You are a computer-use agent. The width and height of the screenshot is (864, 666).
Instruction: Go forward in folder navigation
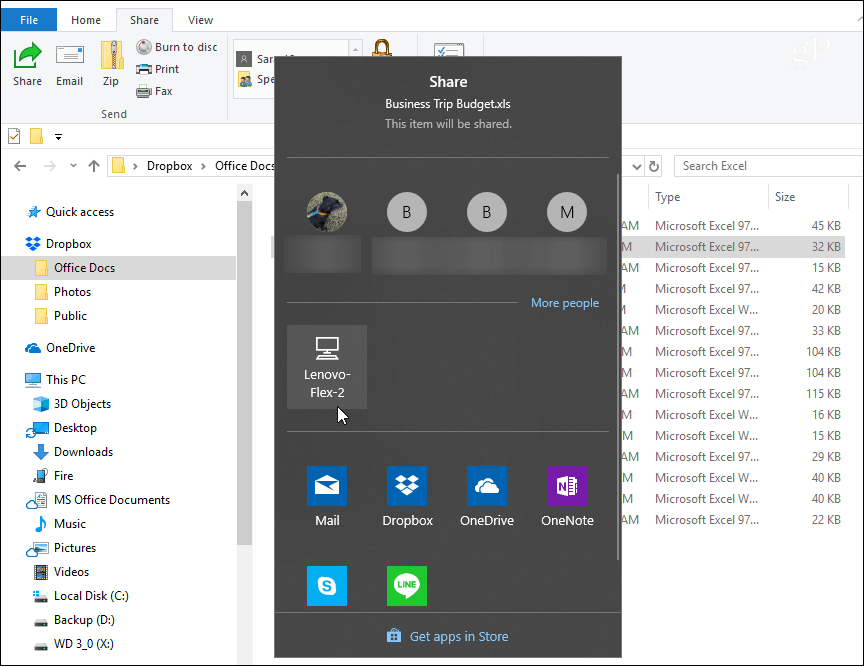(50, 166)
